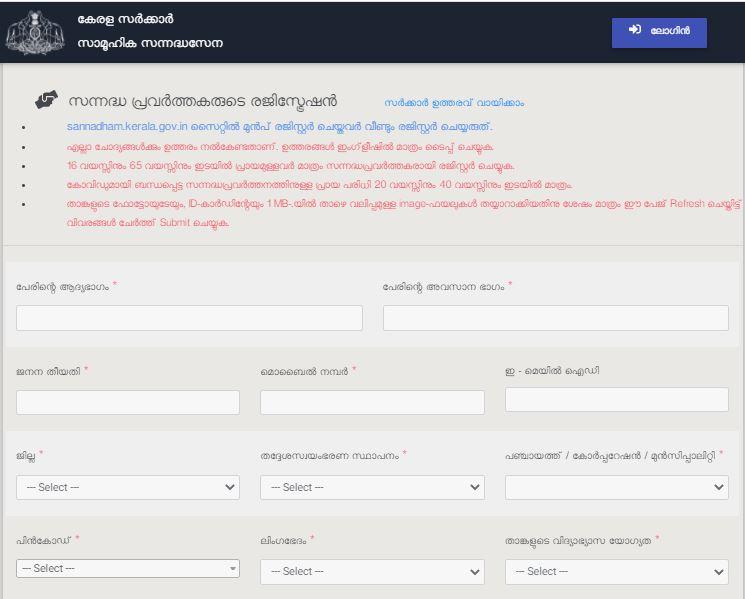
Task: Expand the gender (ലിംഗഭേദം) dropdown
Action: click(x=372, y=572)
